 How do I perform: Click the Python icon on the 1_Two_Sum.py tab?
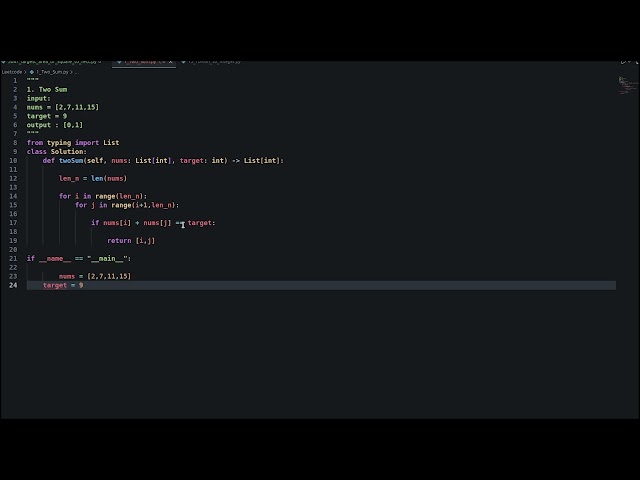pyautogui.click(x=119, y=62)
